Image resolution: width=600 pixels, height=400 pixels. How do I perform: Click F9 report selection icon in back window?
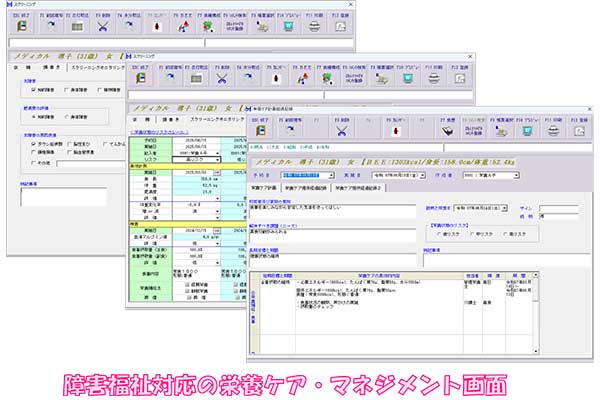point(262,27)
